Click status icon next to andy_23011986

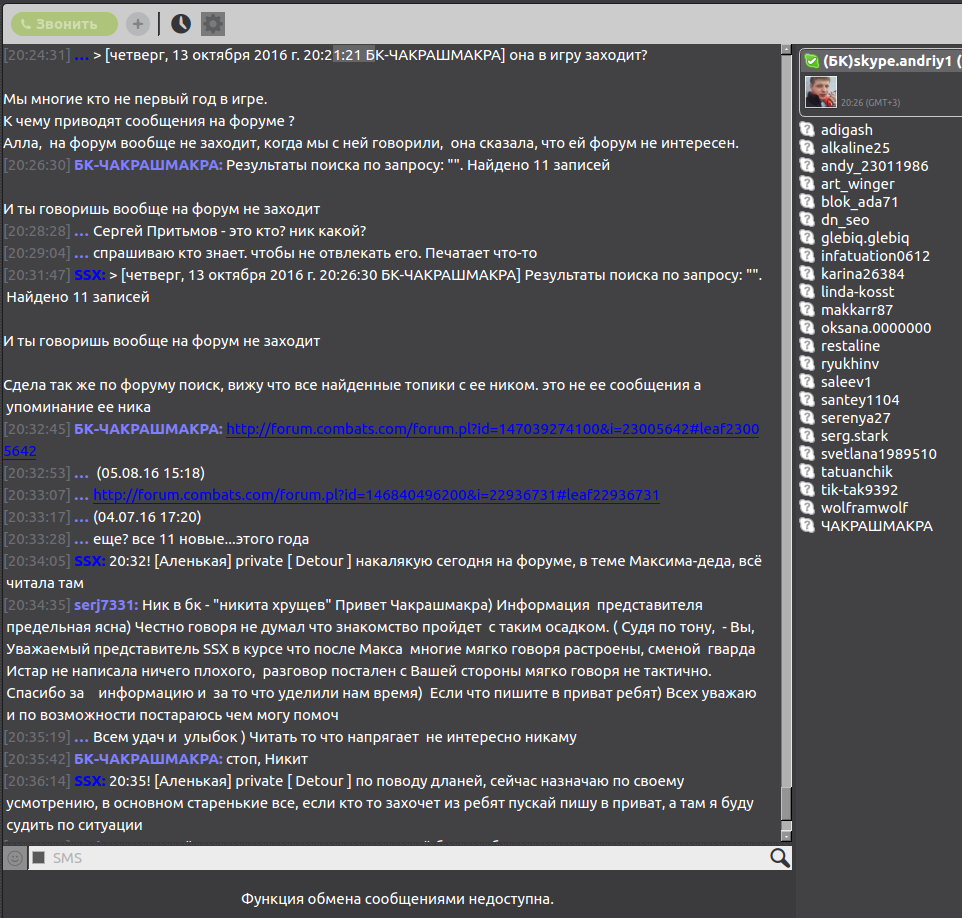(x=807, y=166)
